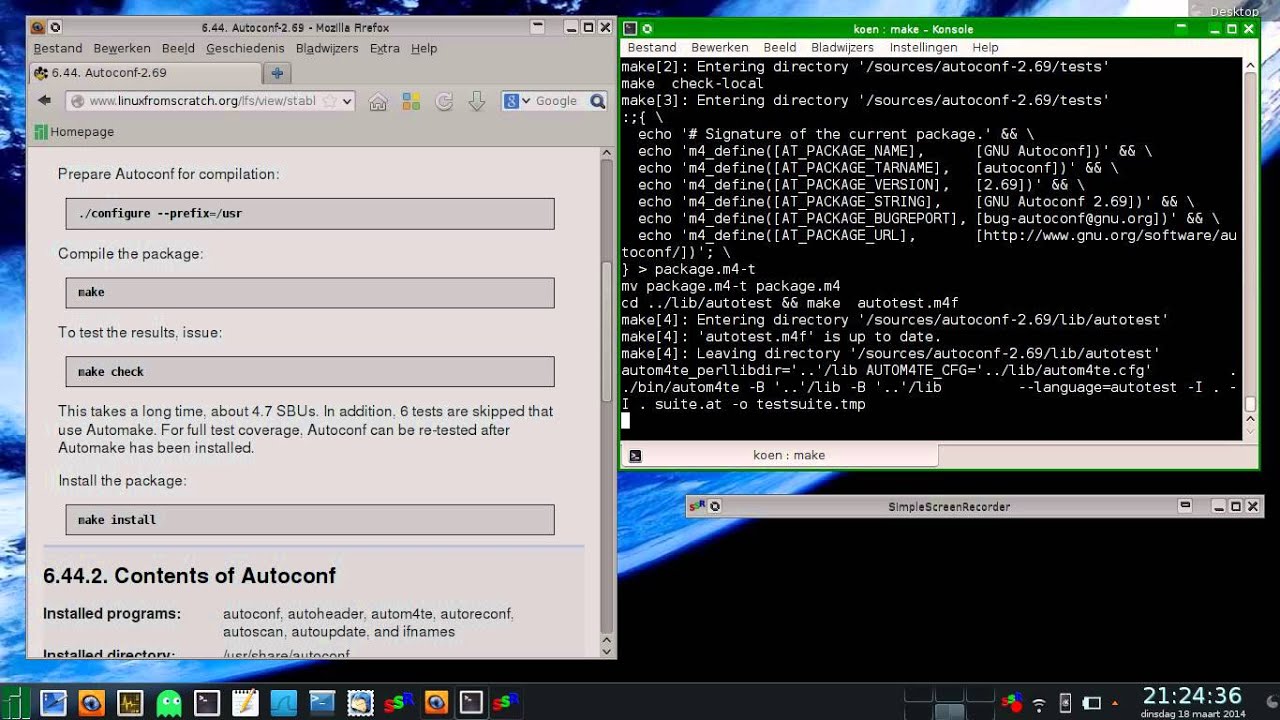Click SSR recording tray icon
1280x720 pixels.
click(x=1012, y=703)
